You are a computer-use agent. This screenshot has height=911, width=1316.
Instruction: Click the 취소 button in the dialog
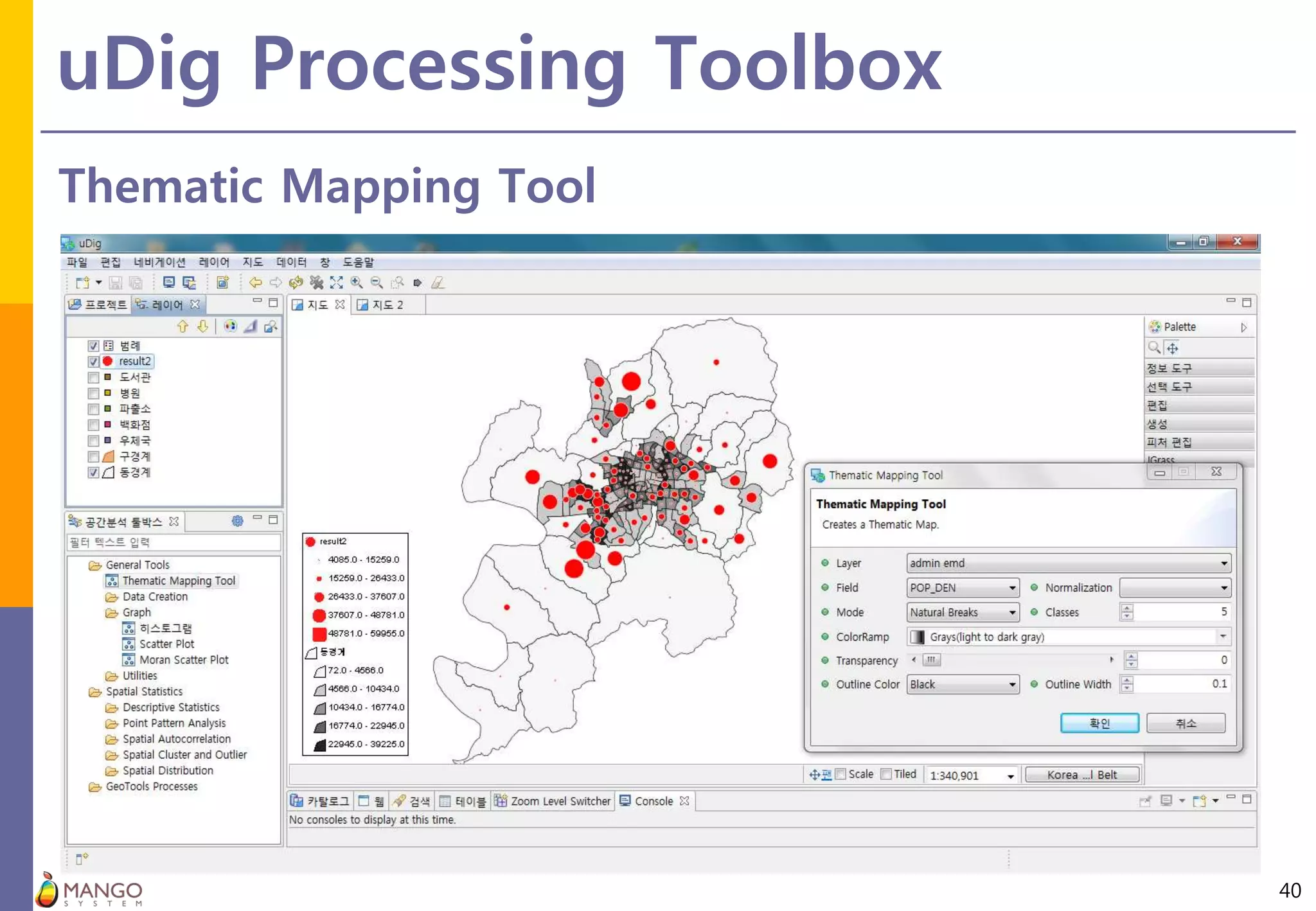coord(1186,723)
